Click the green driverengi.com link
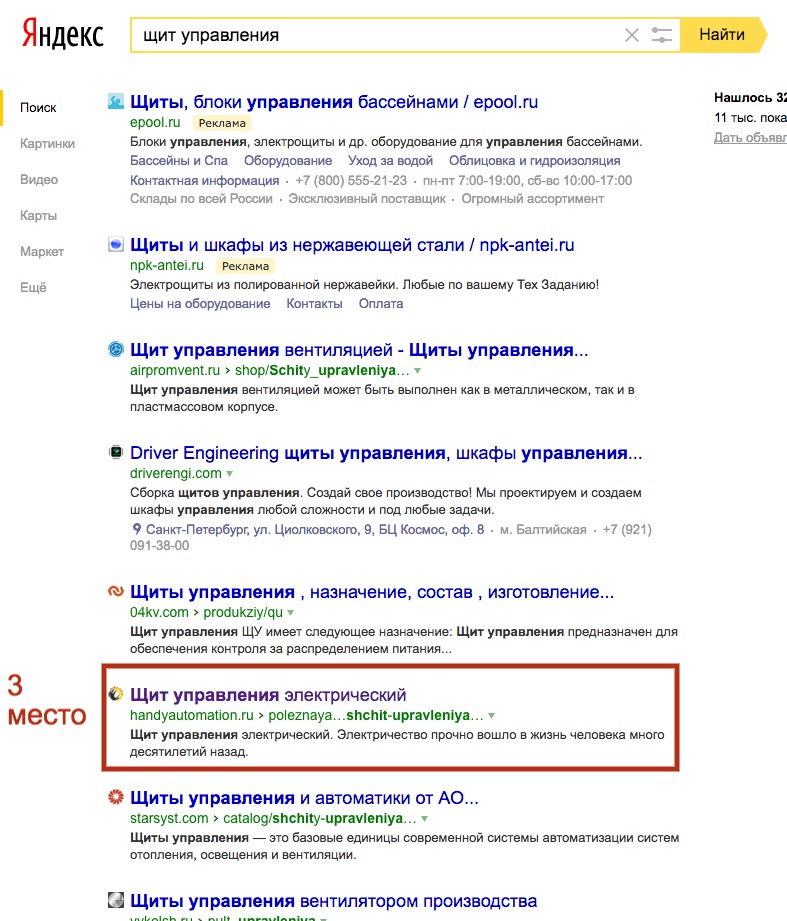Image resolution: width=787 pixels, height=921 pixels. tap(176, 473)
